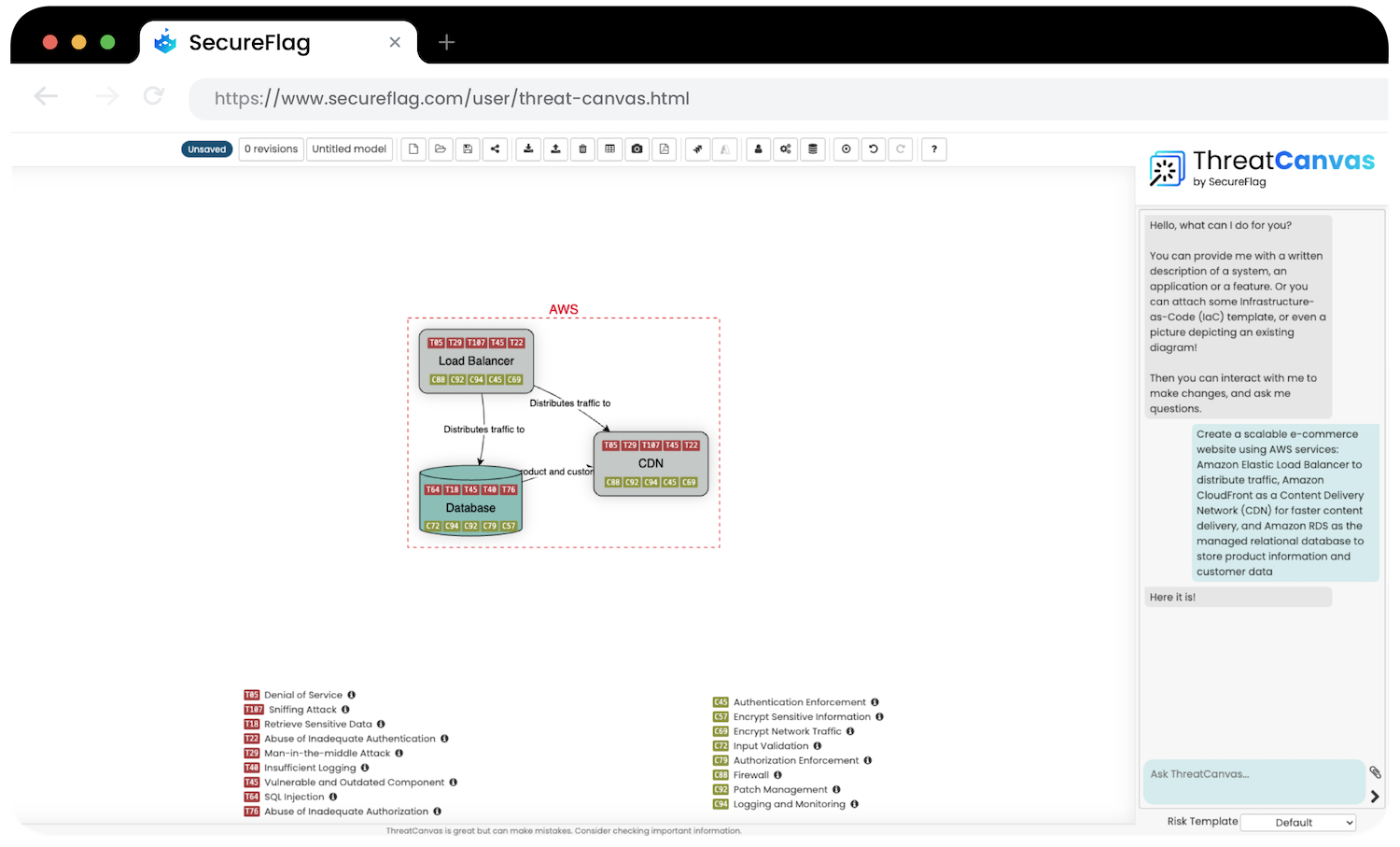
Task: Click the circled dot target icon
Action: (x=846, y=149)
